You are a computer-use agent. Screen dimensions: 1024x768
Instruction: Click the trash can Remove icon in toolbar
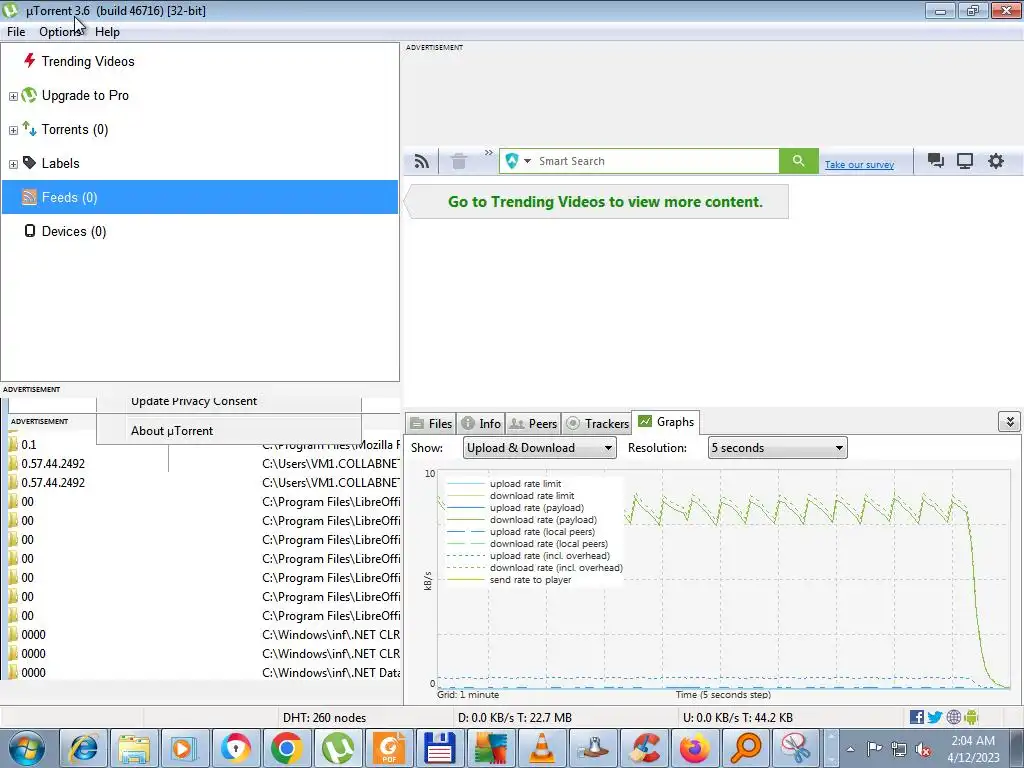[459, 161]
